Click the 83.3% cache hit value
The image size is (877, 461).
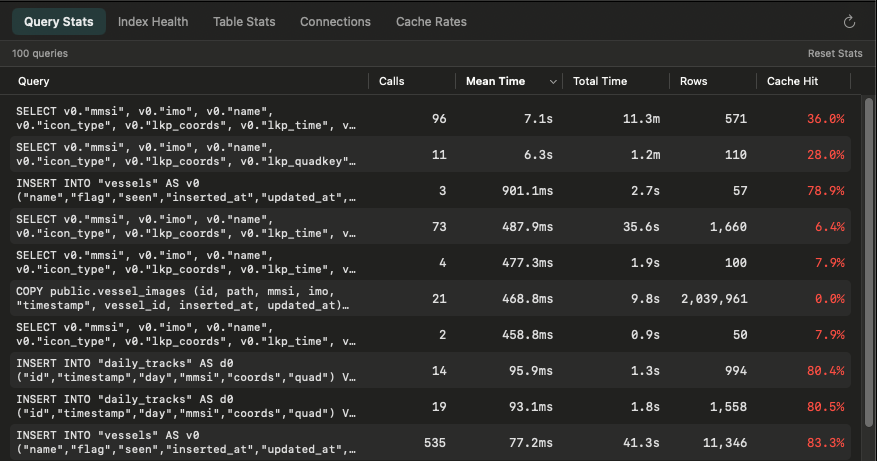[826, 443]
